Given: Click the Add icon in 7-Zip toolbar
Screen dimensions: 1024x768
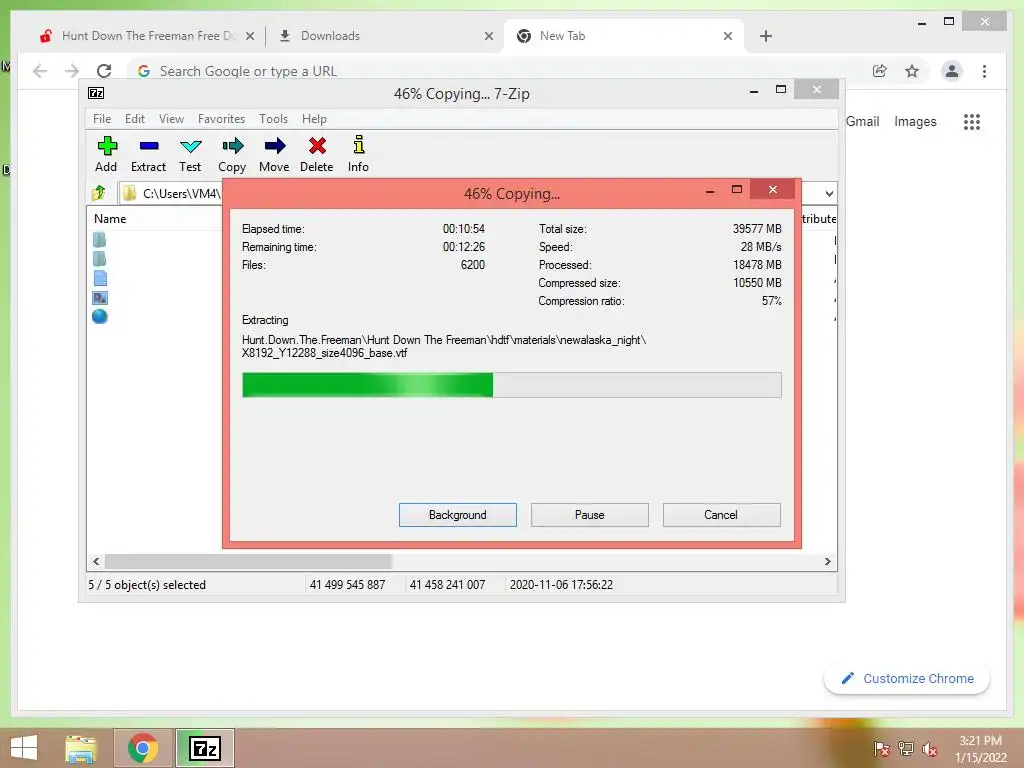Looking at the screenshot, I should click(x=106, y=146).
